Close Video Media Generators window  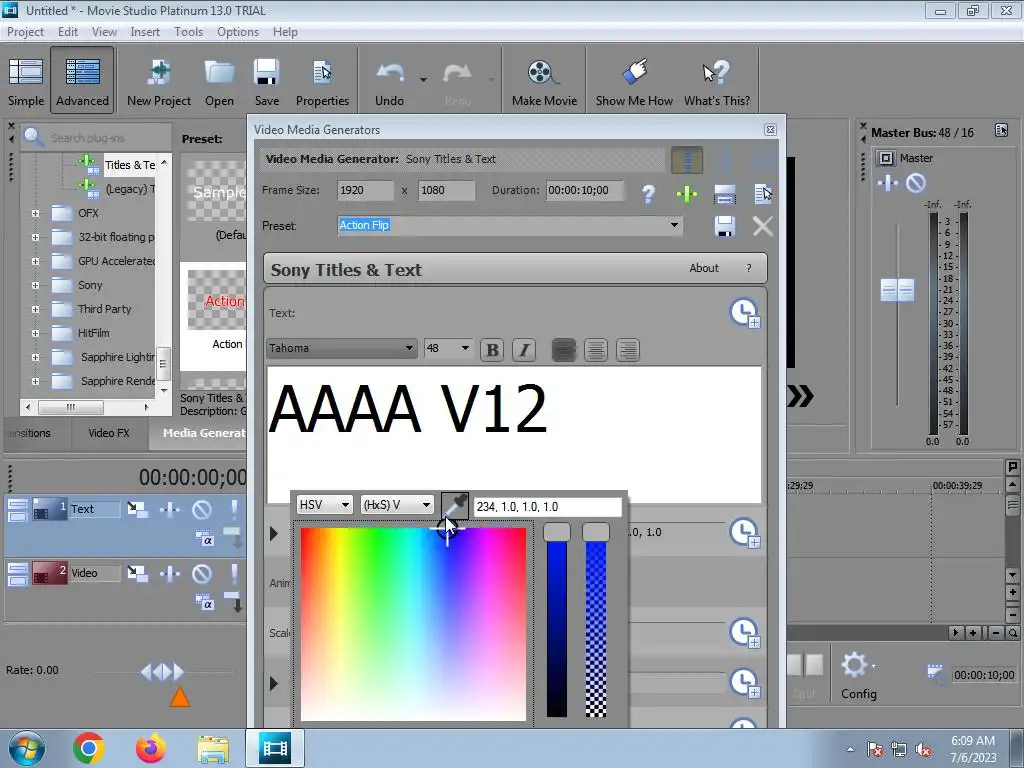pyautogui.click(x=771, y=130)
